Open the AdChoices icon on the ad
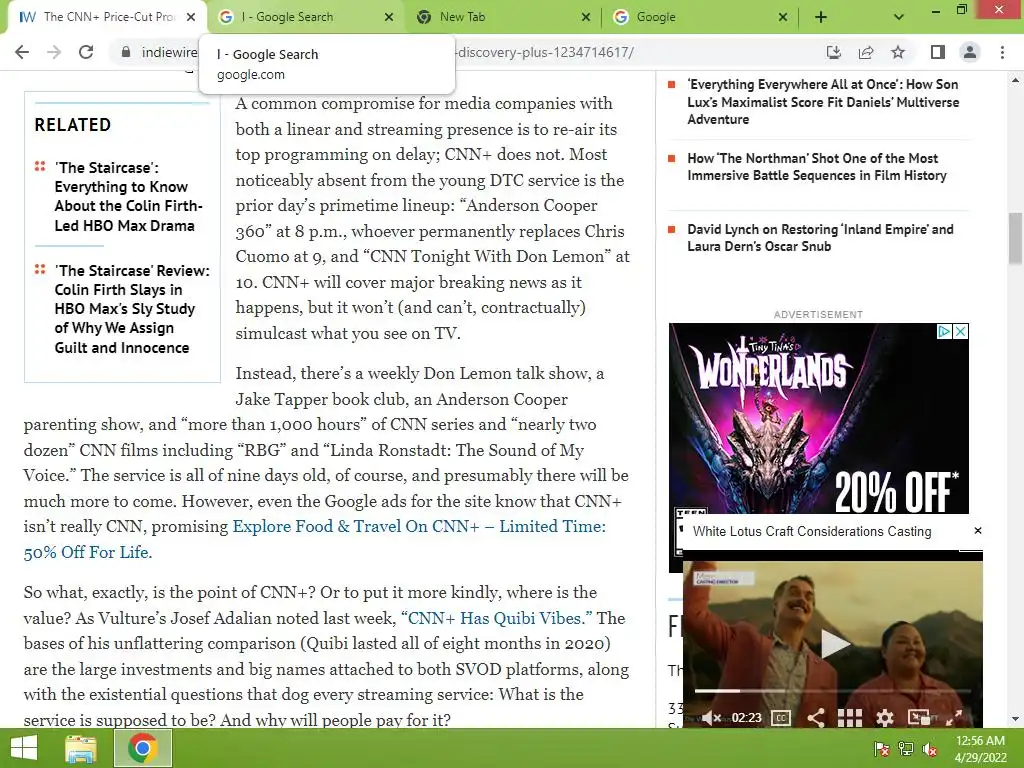The width and height of the screenshot is (1024, 768). 944,331
